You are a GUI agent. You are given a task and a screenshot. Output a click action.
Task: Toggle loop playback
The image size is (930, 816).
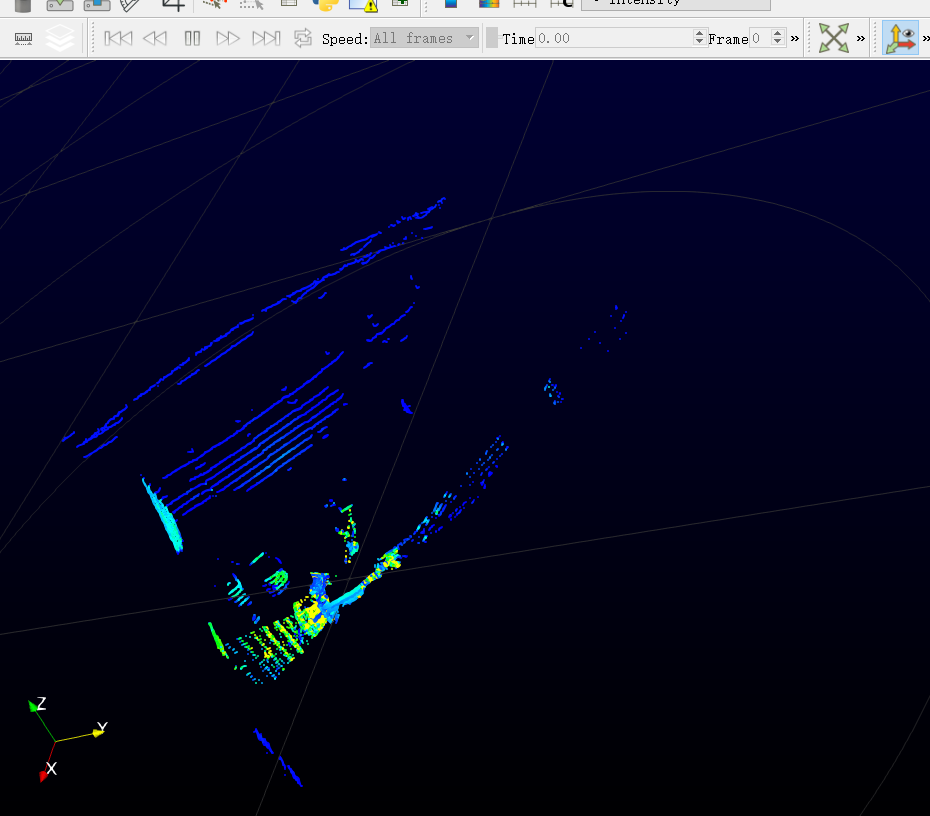tap(302, 39)
